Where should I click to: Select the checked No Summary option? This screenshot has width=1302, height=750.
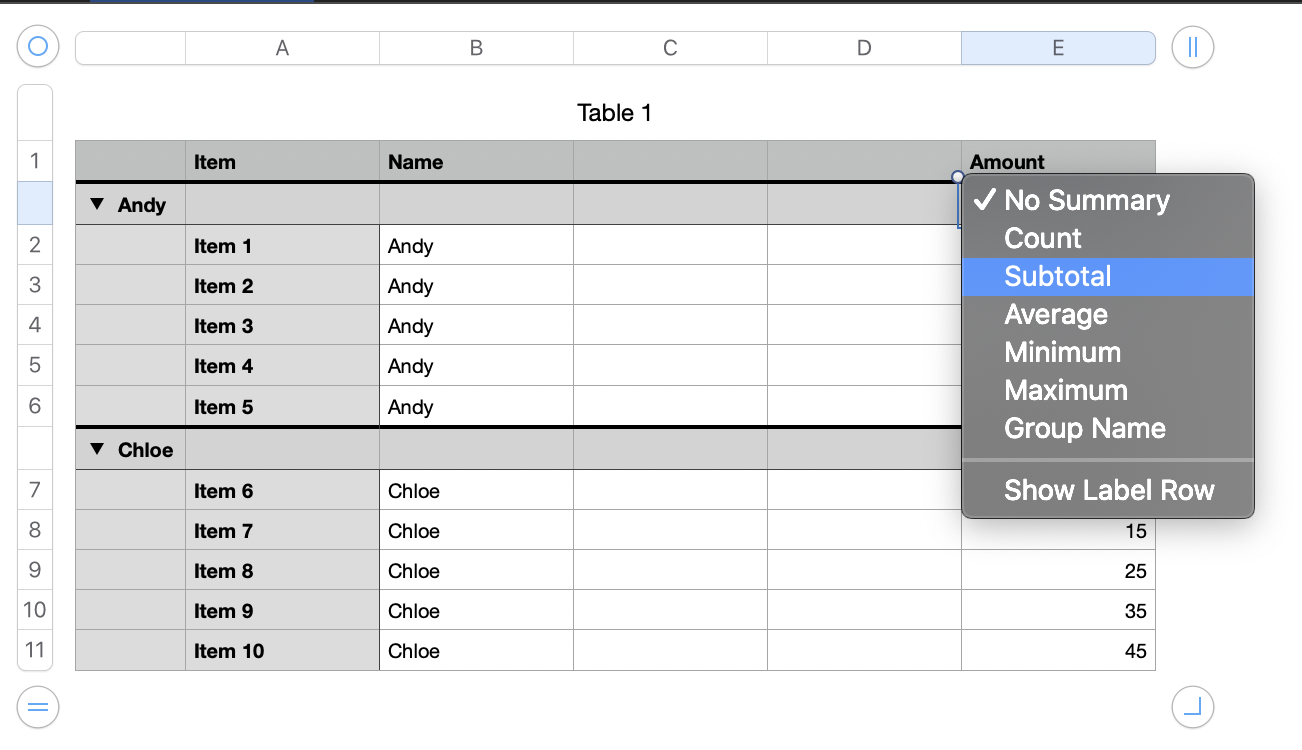[x=1086, y=201]
